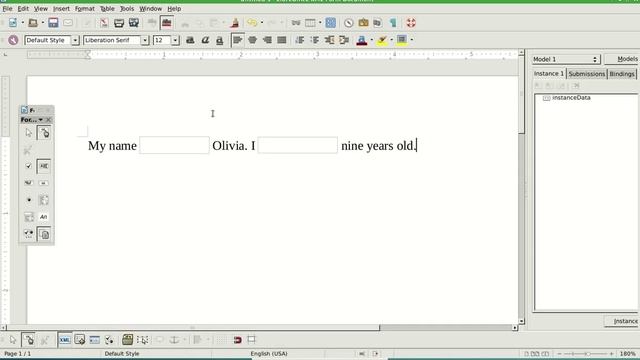Open the Format menu
Image resolution: width=640 pixels, height=360 pixels.
(84, 9)
